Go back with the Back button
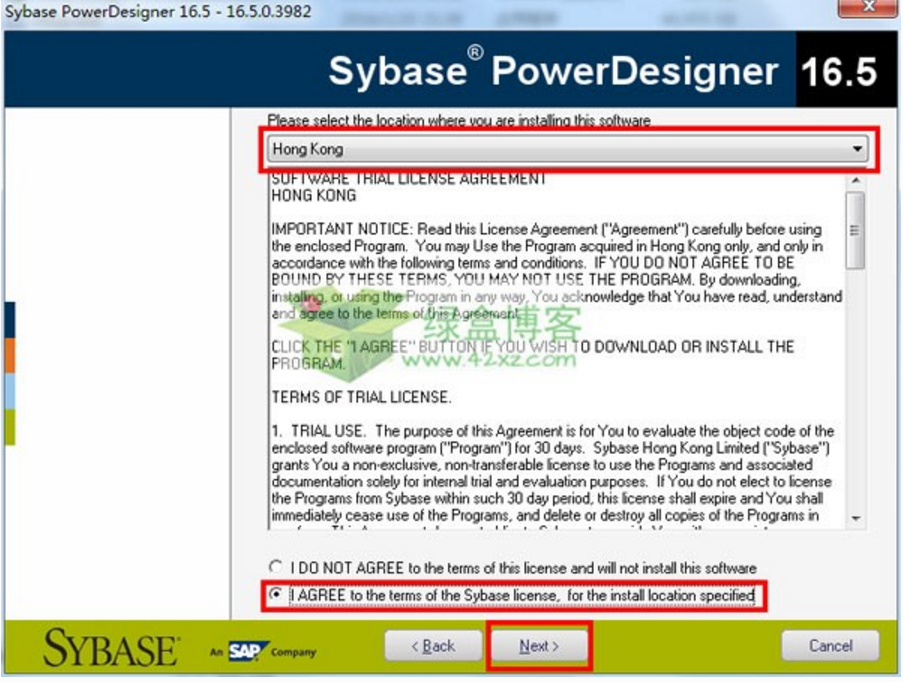This screenshot has width=903, height=682. pyautogui.click(x=433, y=646)
